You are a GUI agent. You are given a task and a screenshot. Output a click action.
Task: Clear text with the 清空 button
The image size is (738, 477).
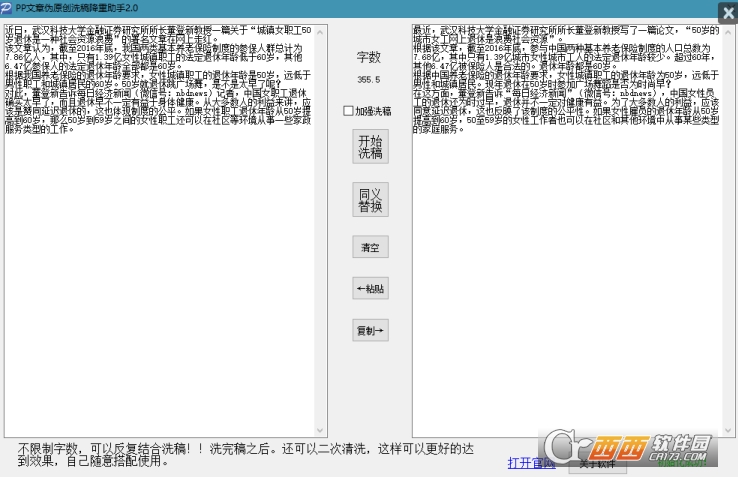(x=370, y=247)
